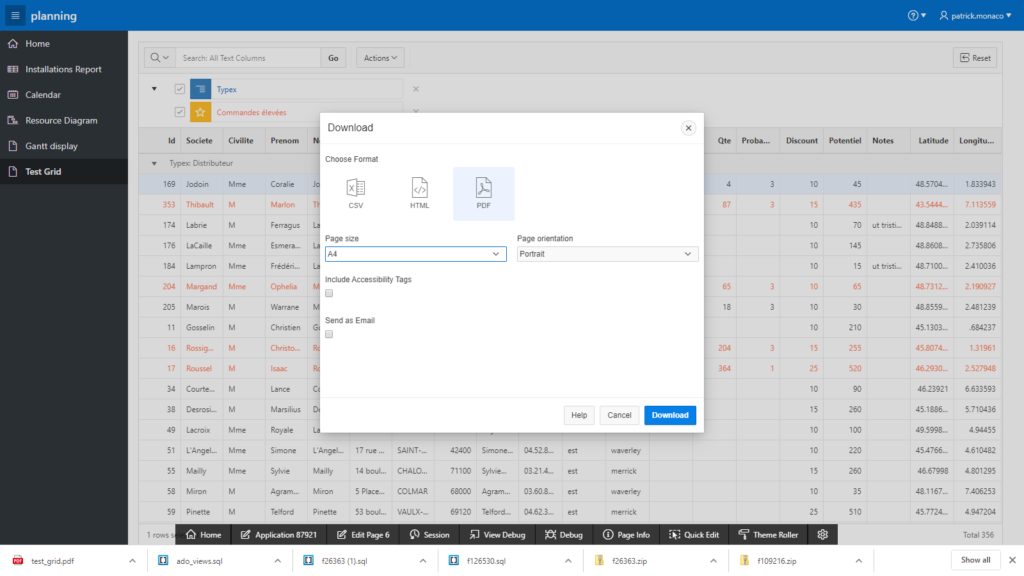Click the Debug toolbar button

click(x=564, y=535)
